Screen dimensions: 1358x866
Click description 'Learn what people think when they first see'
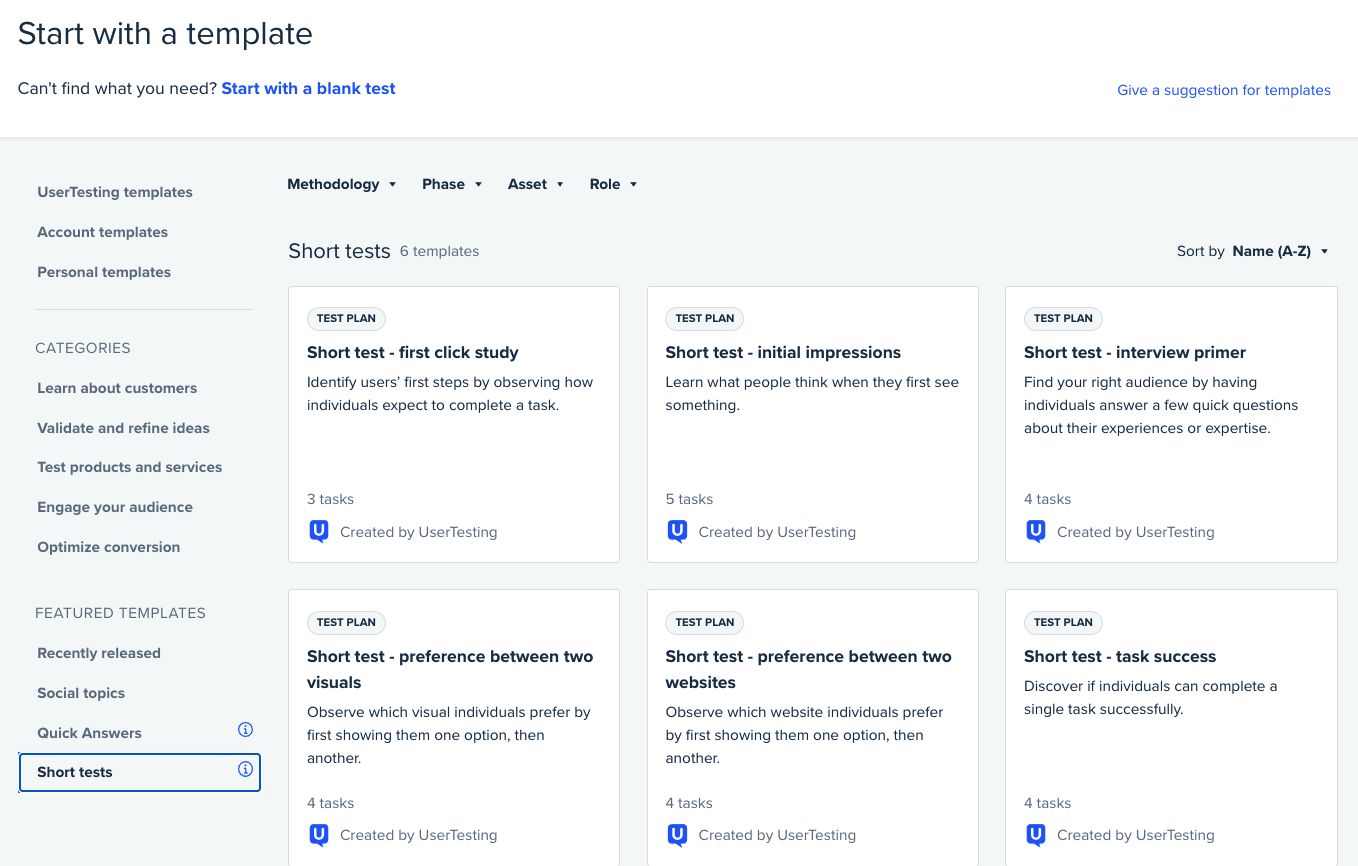[x=812, y=393]
